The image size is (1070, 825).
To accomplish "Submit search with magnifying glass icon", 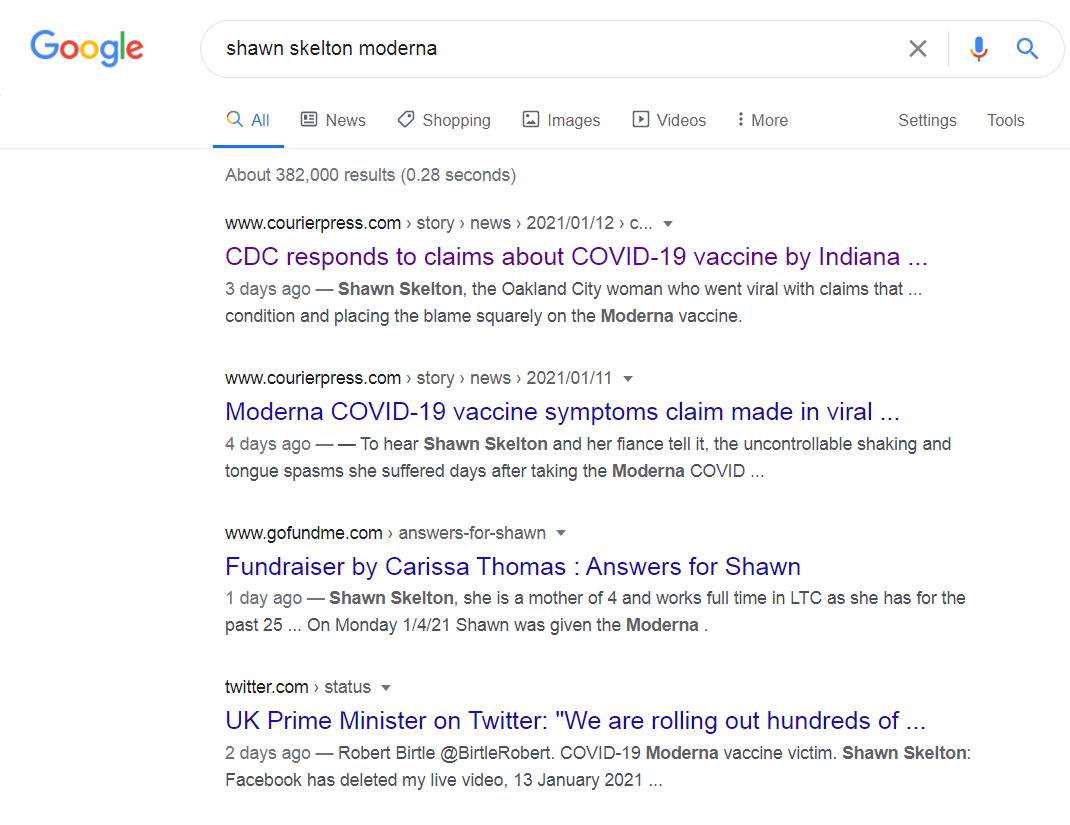I will 1027,48.
